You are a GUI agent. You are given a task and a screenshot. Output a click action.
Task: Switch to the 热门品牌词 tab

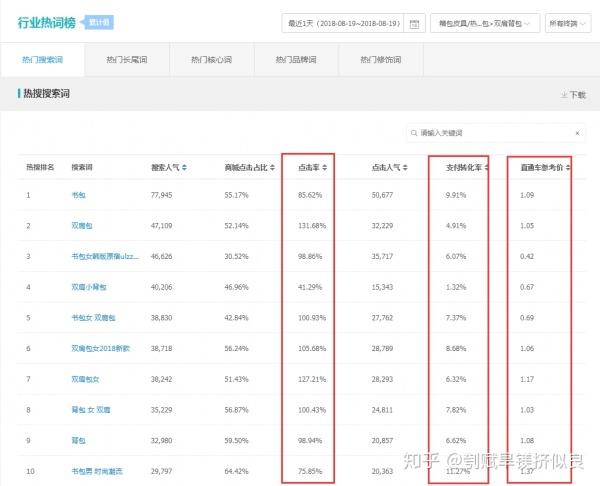[296, 60]
